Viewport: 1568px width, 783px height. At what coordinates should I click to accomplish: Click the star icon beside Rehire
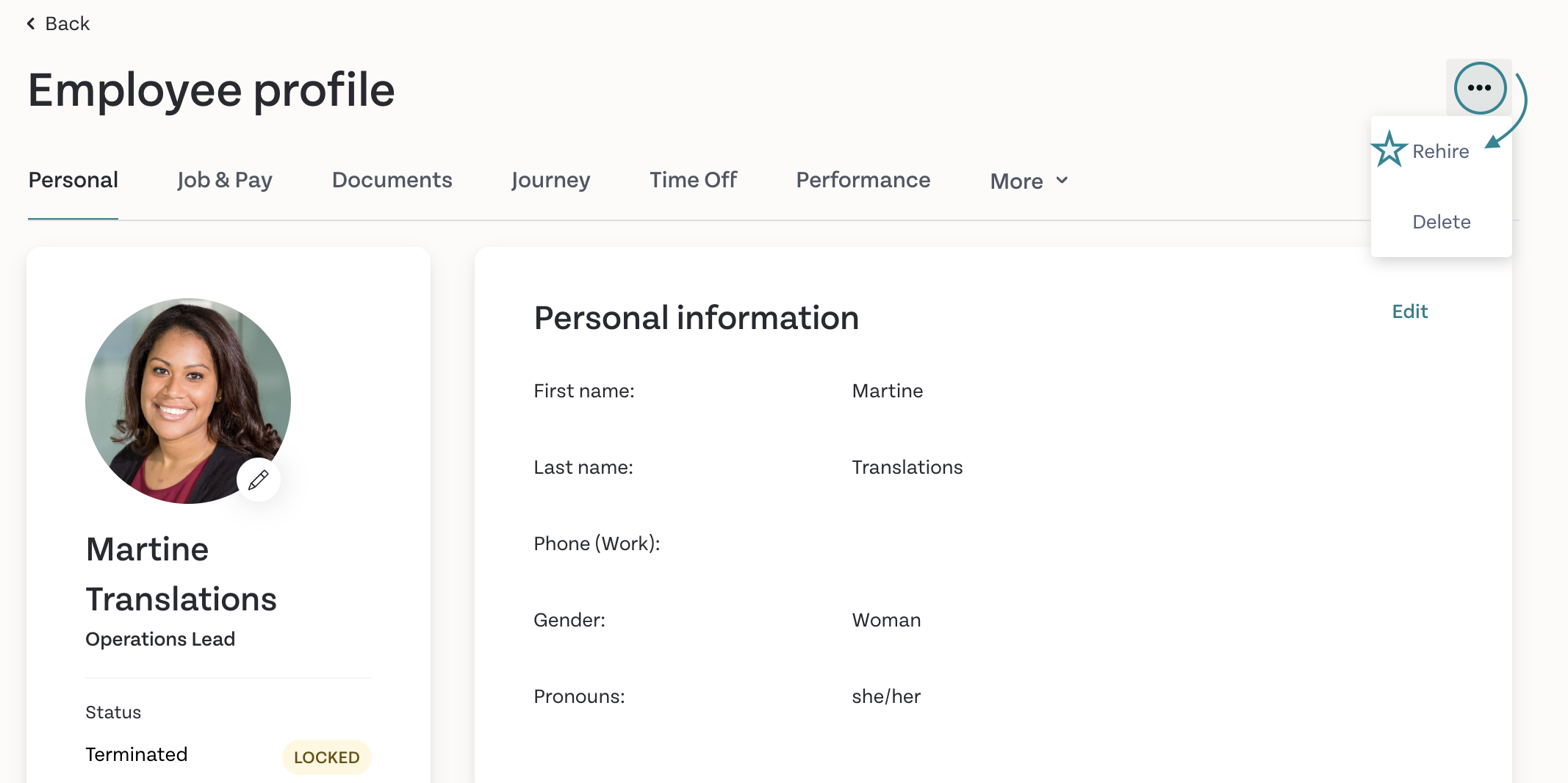1389,149
